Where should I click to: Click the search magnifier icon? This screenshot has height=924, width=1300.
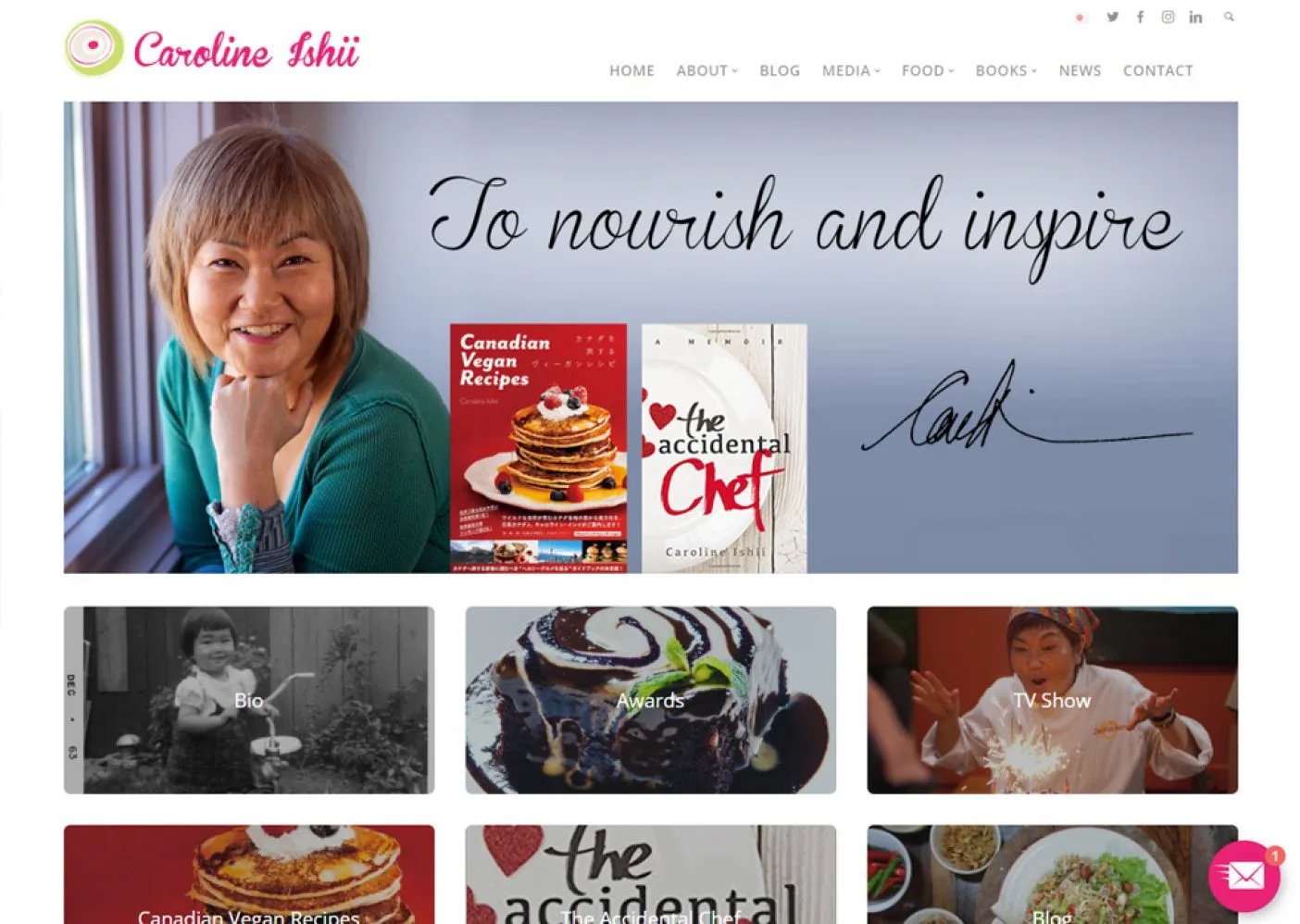(1229, 17)
